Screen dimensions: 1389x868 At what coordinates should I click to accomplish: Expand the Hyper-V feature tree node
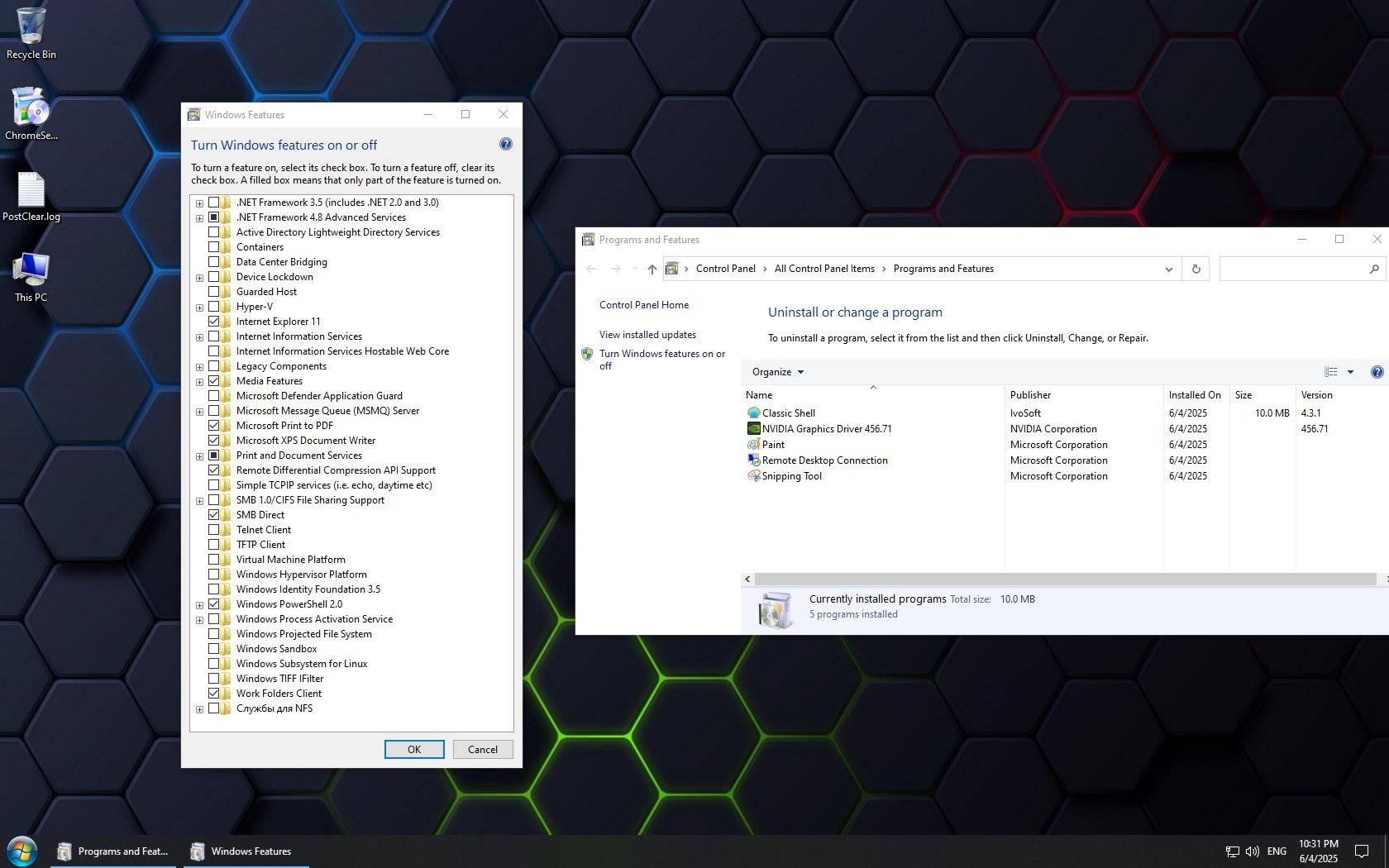(x=199, y=308)
